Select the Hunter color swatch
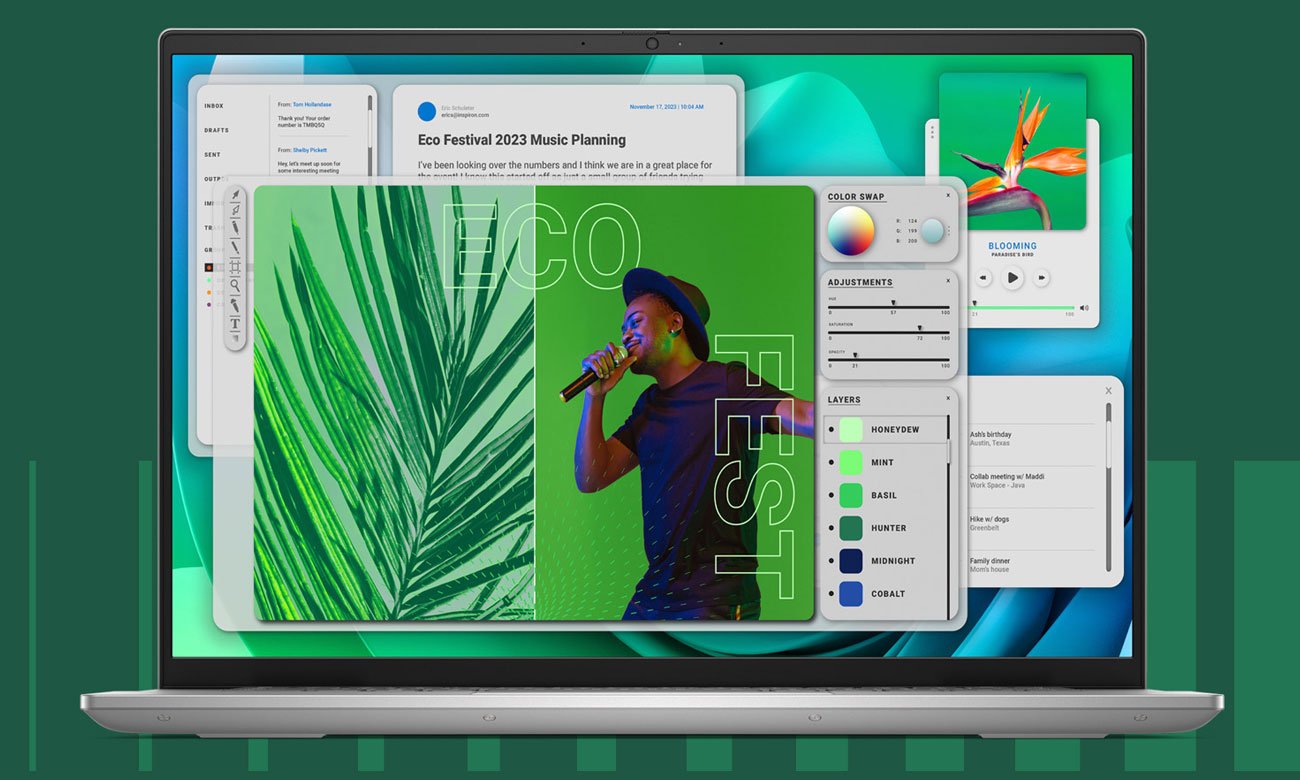The width and height of the screenshot is (1300, 780). [x=851, y=528]
